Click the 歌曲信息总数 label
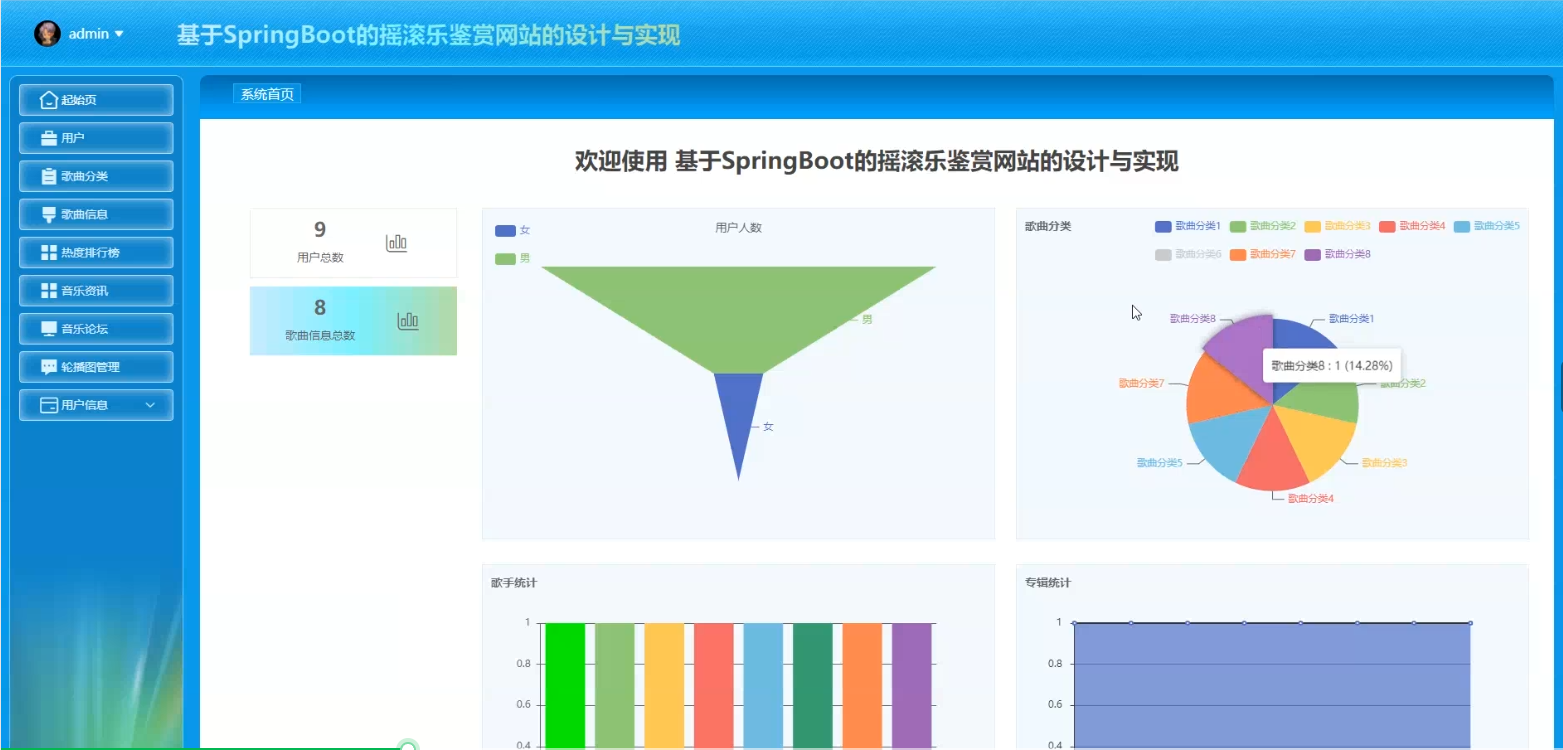This screenshot has width=1563, height=750. point(320,335)
